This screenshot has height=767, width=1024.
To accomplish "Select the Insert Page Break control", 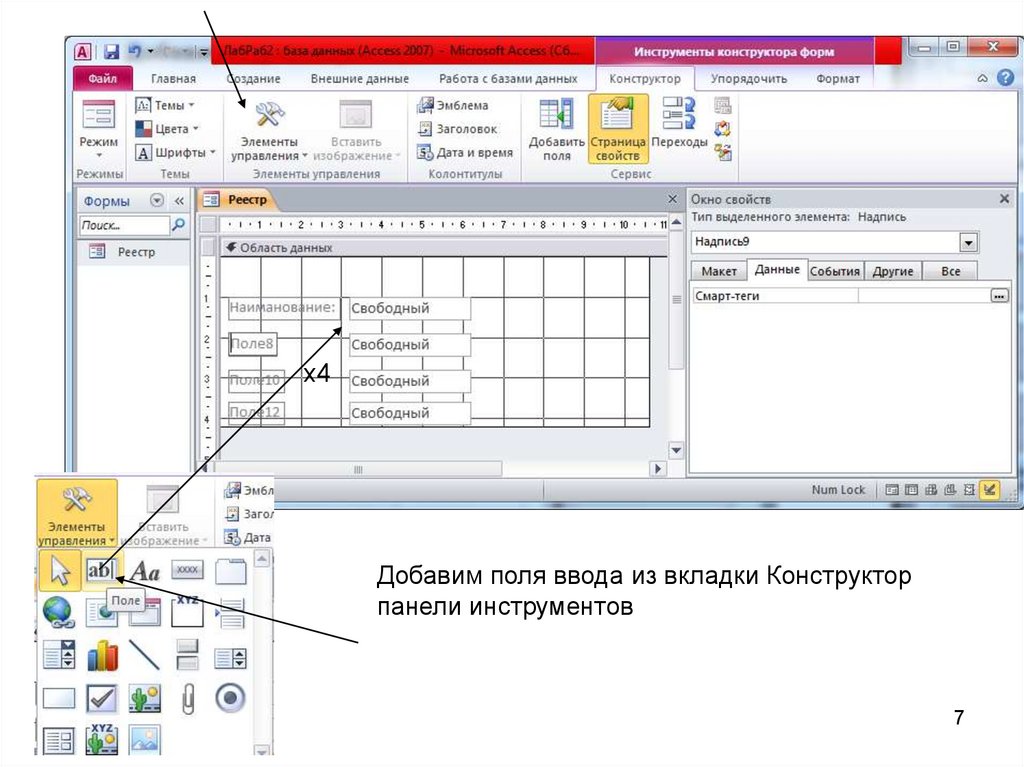I will [231, 613].
